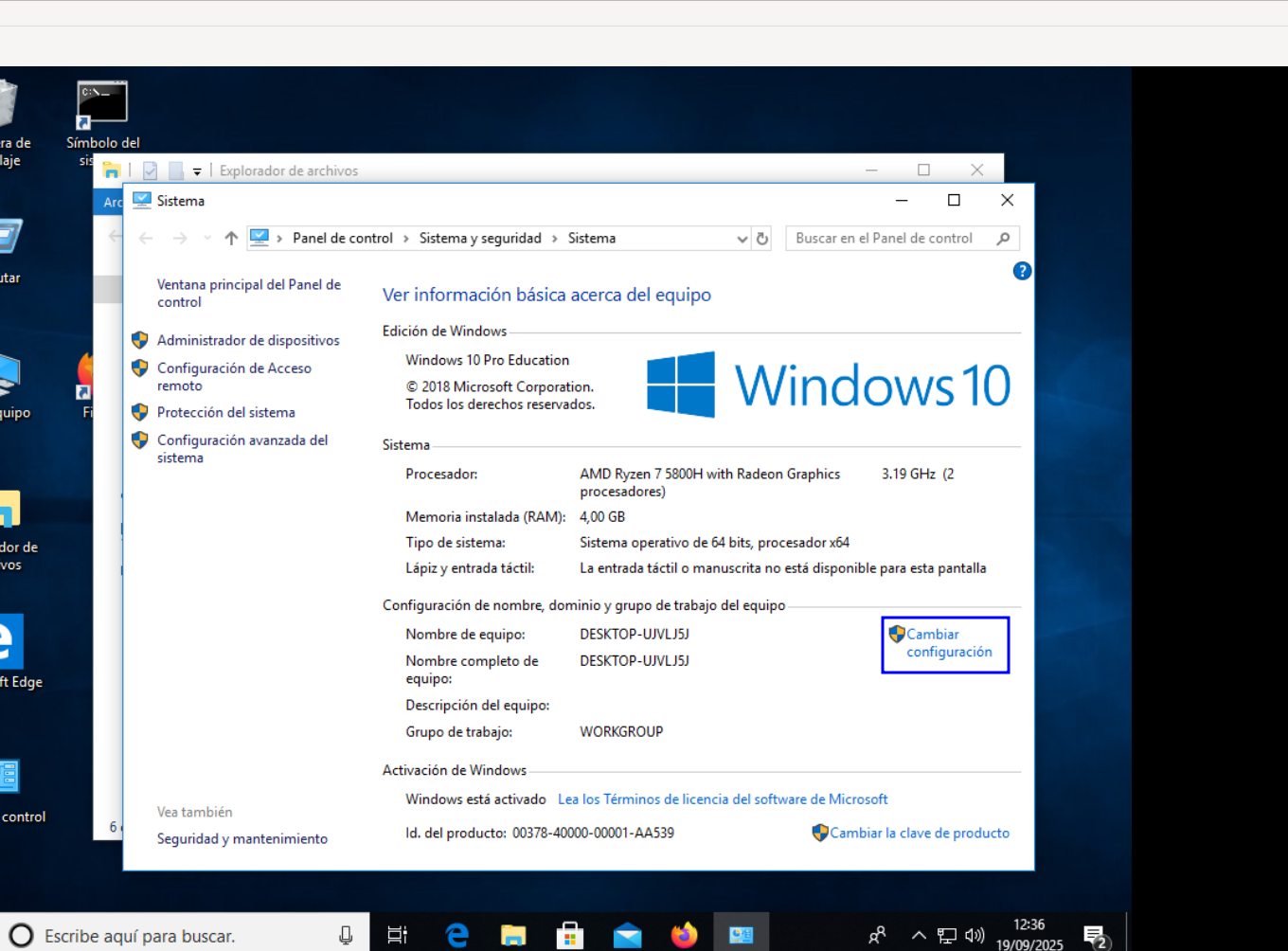Click the Buscar en el Panel de control field
The image size is (1288, 951).
(x=903, y=239)
